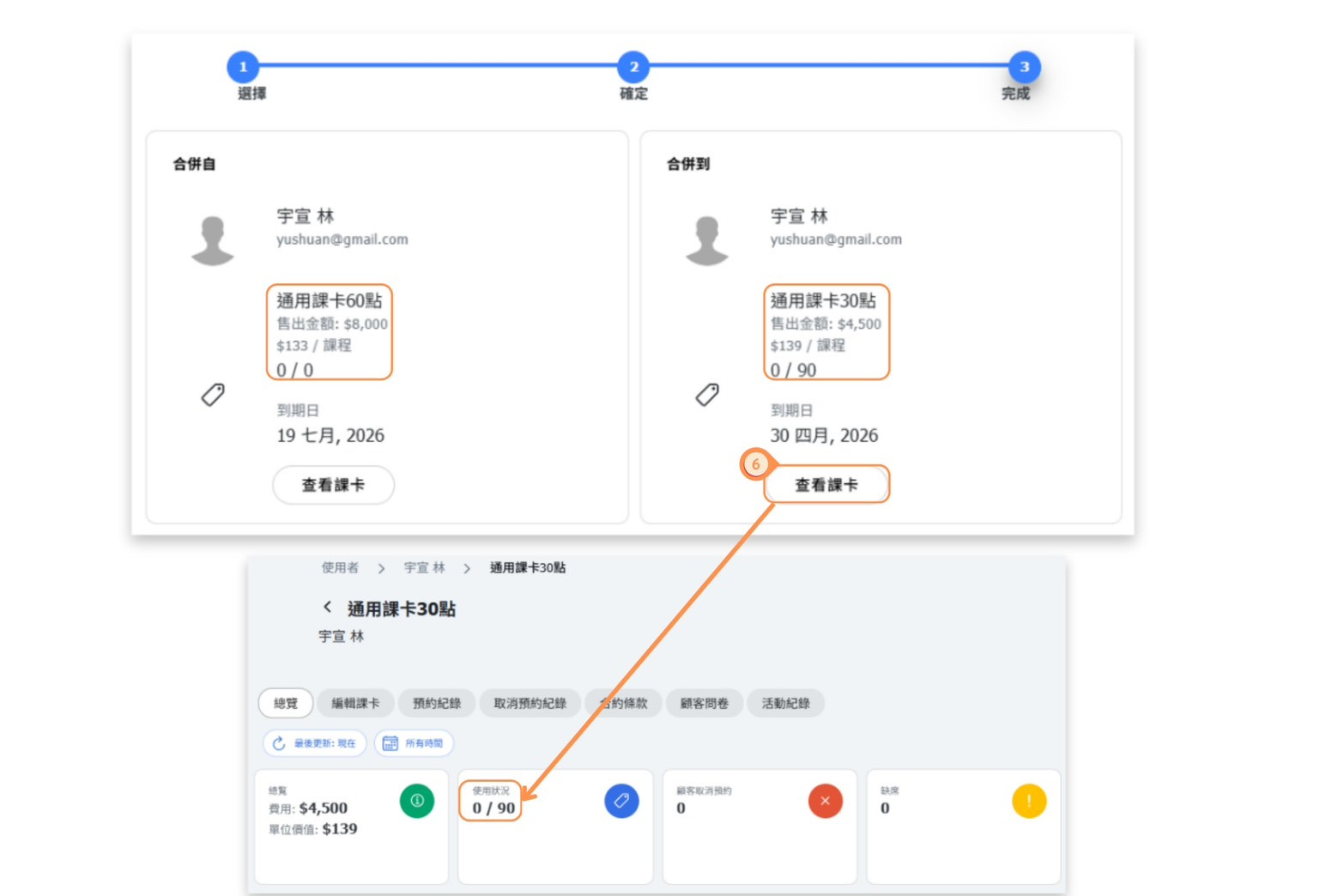
Task: Open the 所有時間 date range filter
Action: point(414,743)
